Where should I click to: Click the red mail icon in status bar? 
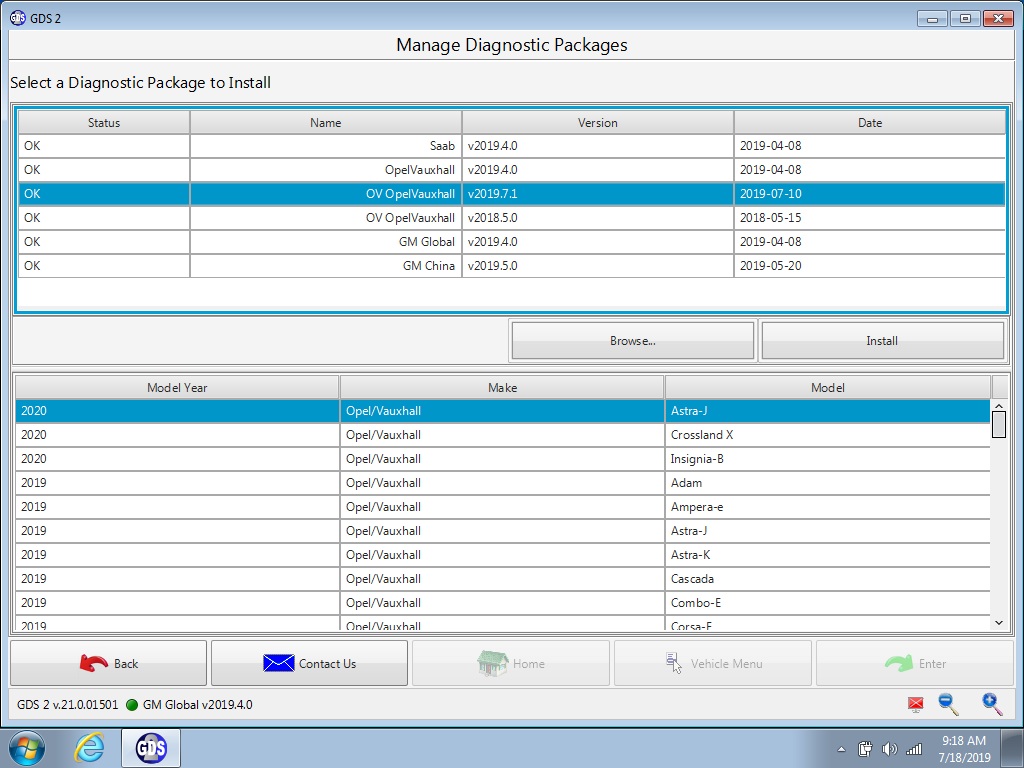pyautogui.click(x=916, y=704)
